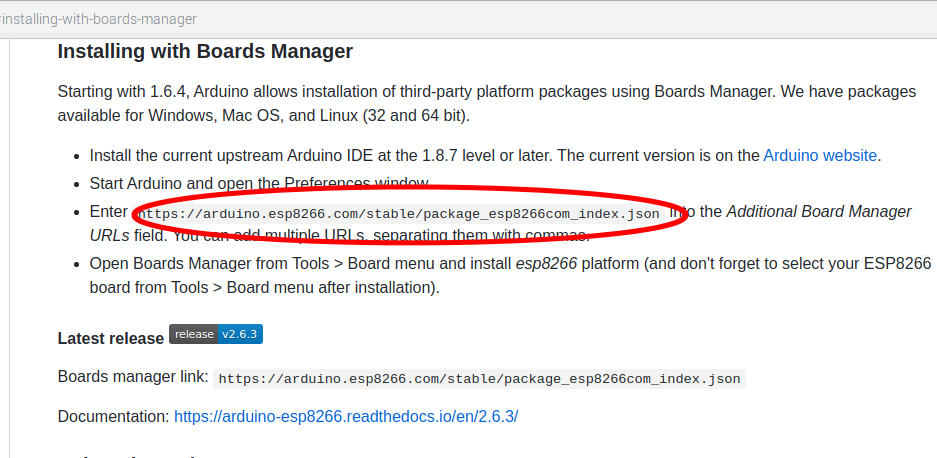937x458 pixels.
Task: Click the italic URLs field word
Action: tap(109, 236)
